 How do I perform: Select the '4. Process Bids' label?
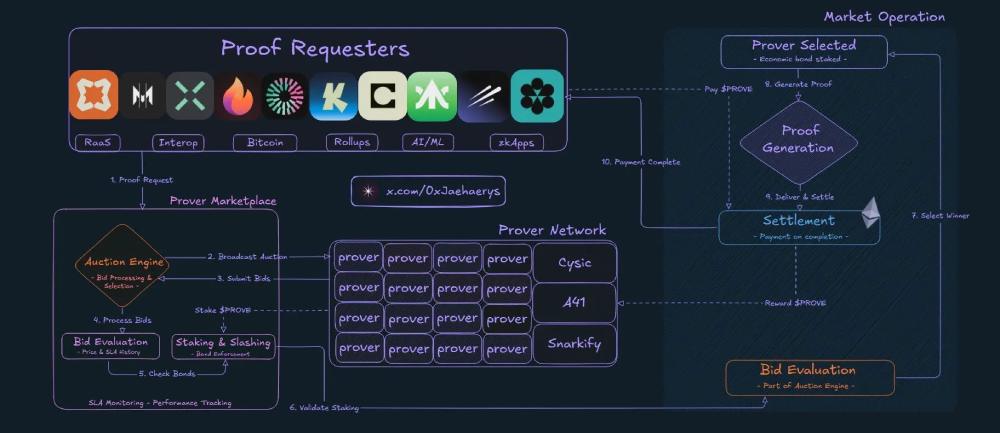pos(122,320)
